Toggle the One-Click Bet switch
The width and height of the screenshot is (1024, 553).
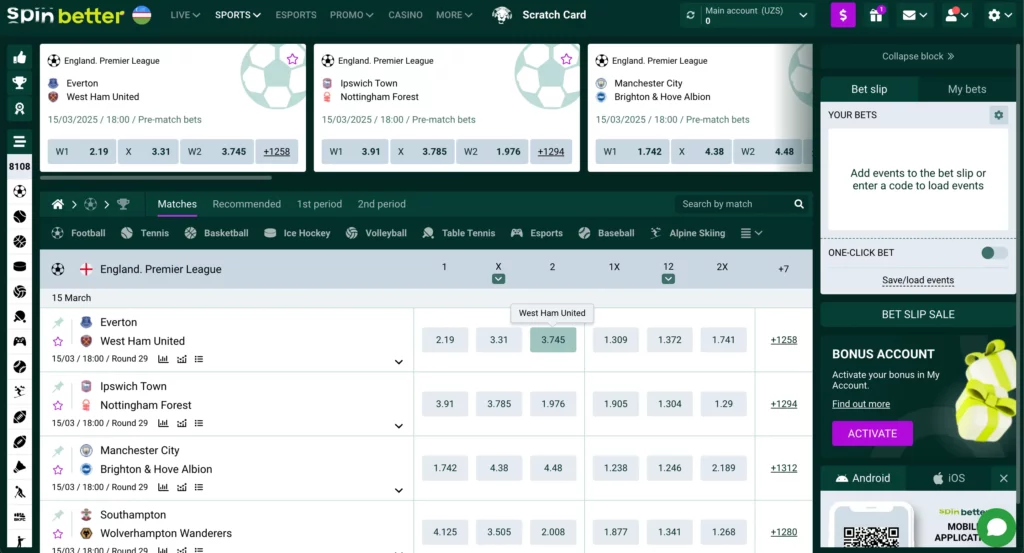993,253
